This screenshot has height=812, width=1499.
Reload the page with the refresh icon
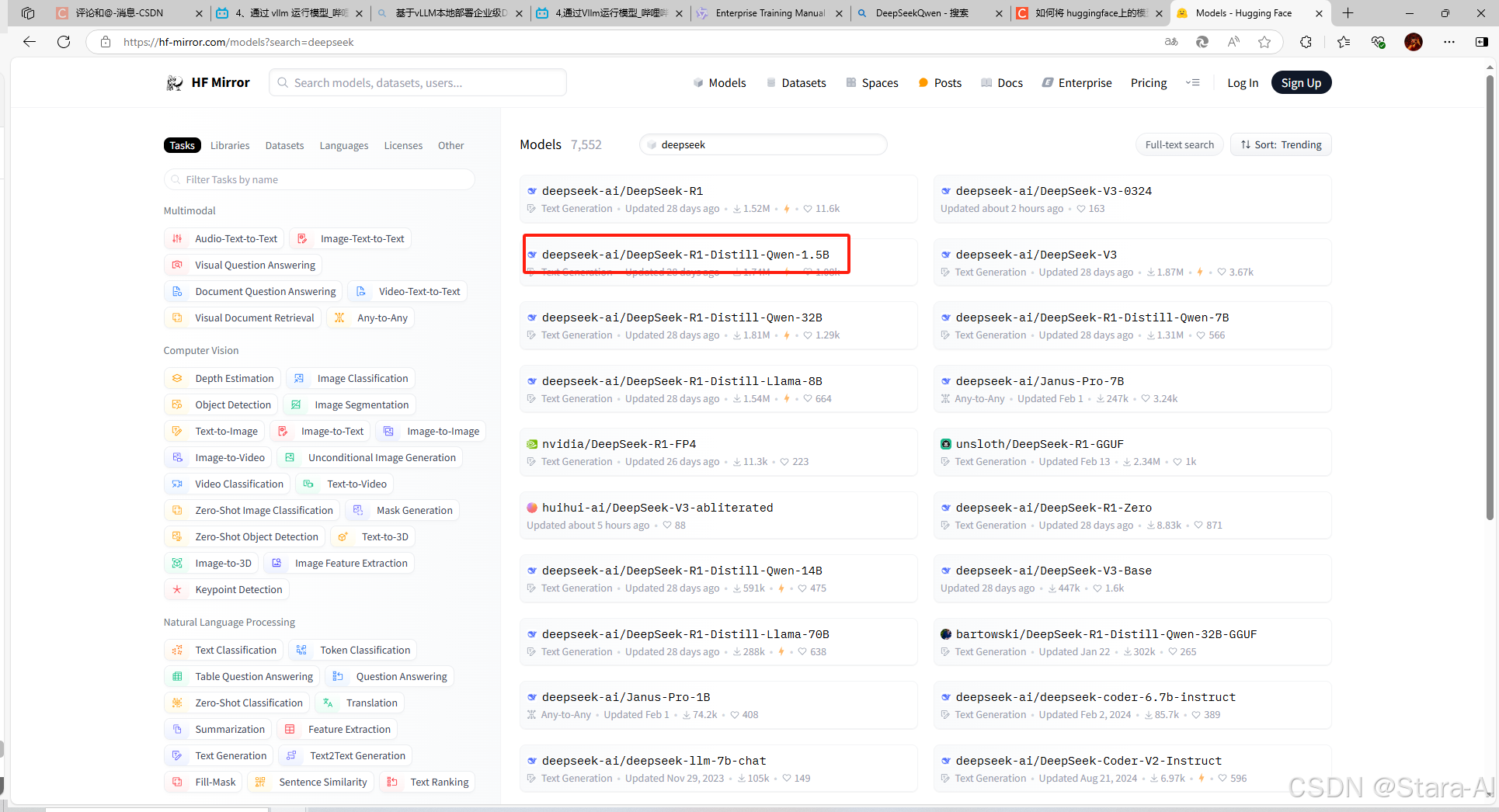[64, 42]
